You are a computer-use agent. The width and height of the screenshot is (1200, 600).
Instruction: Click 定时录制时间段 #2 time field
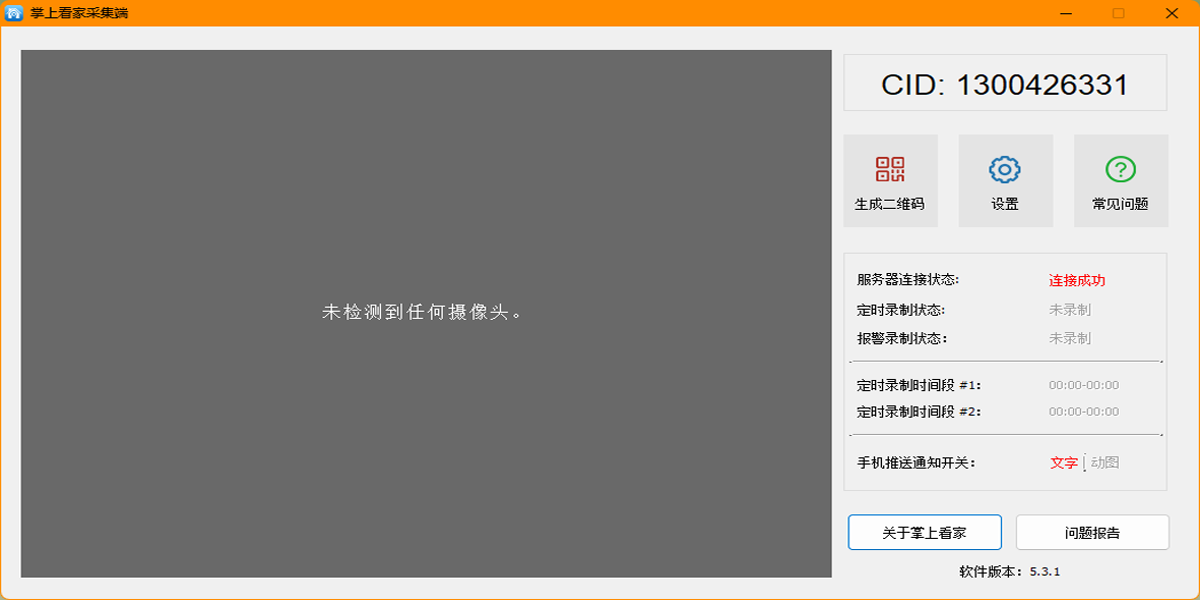coord(1082,410)
